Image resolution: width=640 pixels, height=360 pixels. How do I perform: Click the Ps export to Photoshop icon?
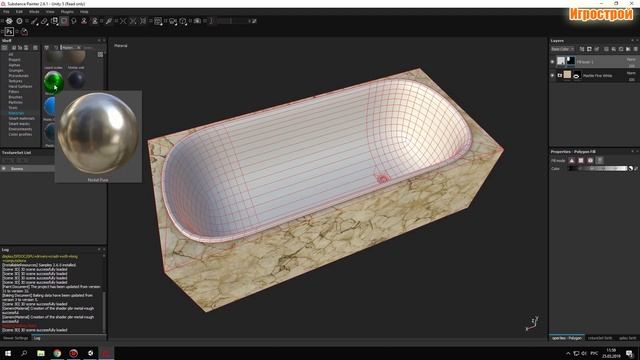click(x=9, y=31)
